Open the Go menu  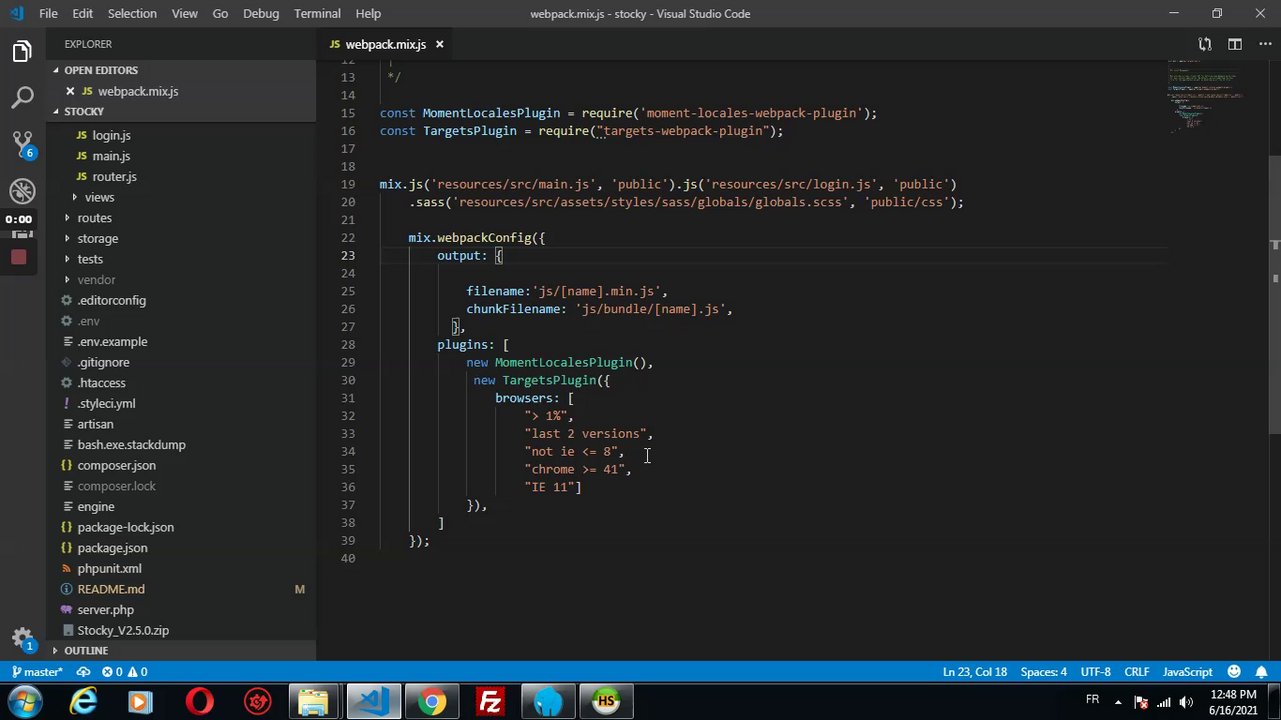(220, 14)
